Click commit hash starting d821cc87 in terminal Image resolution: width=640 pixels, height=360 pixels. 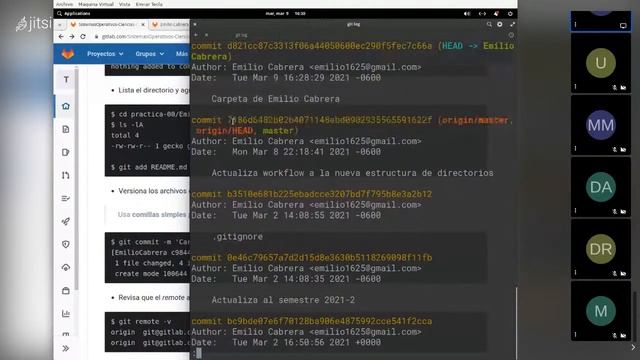pyautogui.click(x=329, y=46)
